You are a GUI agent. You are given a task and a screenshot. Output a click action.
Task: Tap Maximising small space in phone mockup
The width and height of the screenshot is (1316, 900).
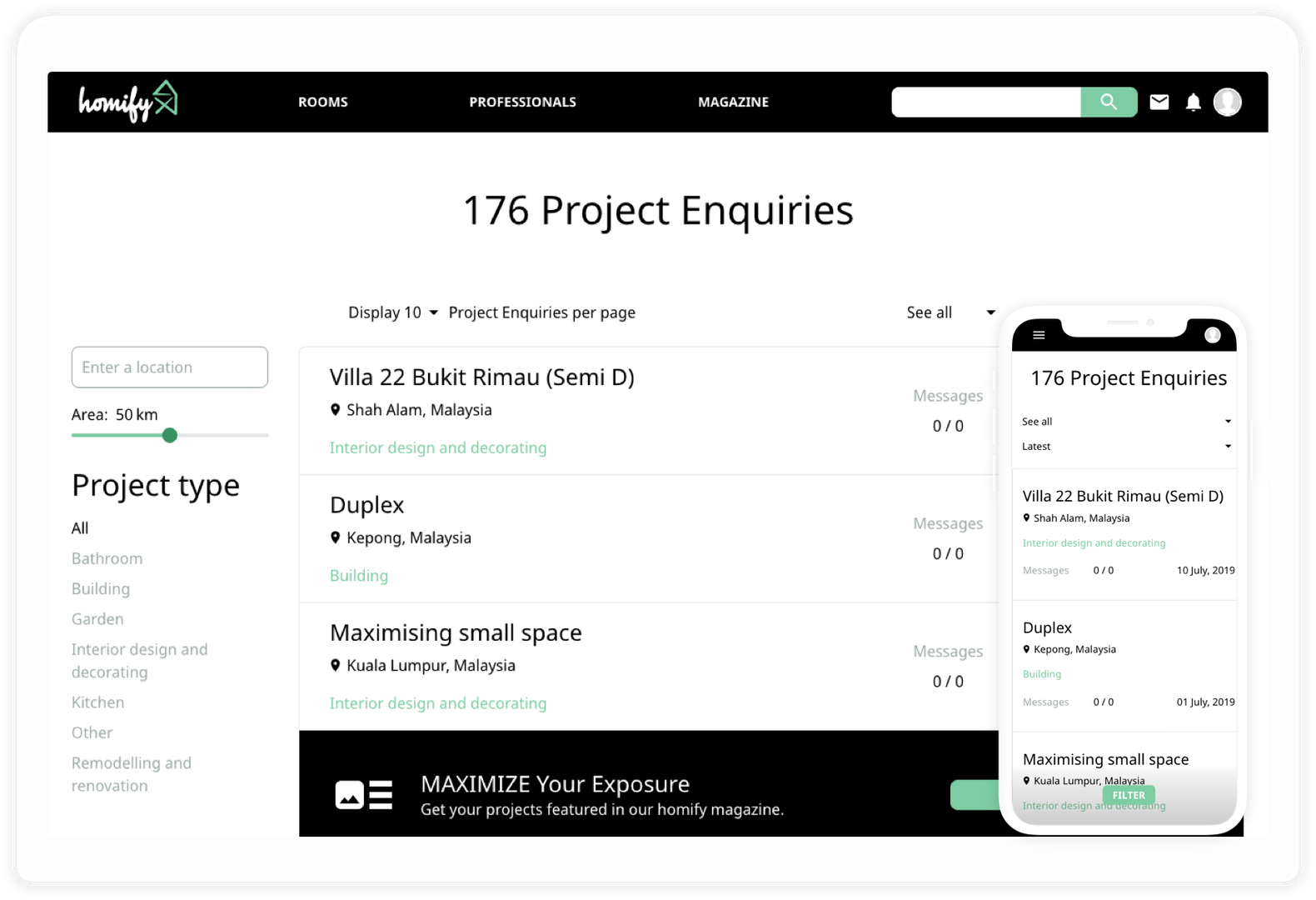pos(1105,759)
